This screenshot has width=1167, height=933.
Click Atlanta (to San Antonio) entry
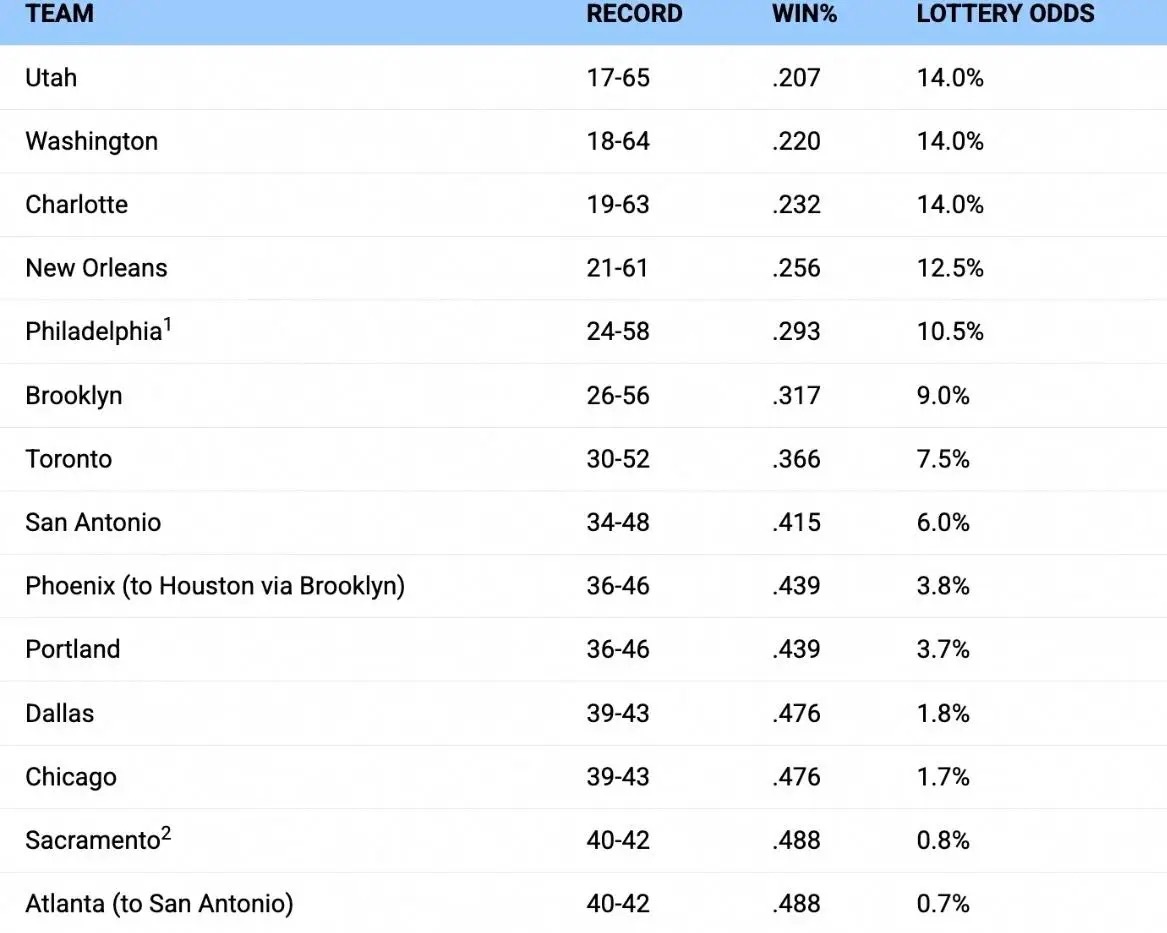(159, 904)
